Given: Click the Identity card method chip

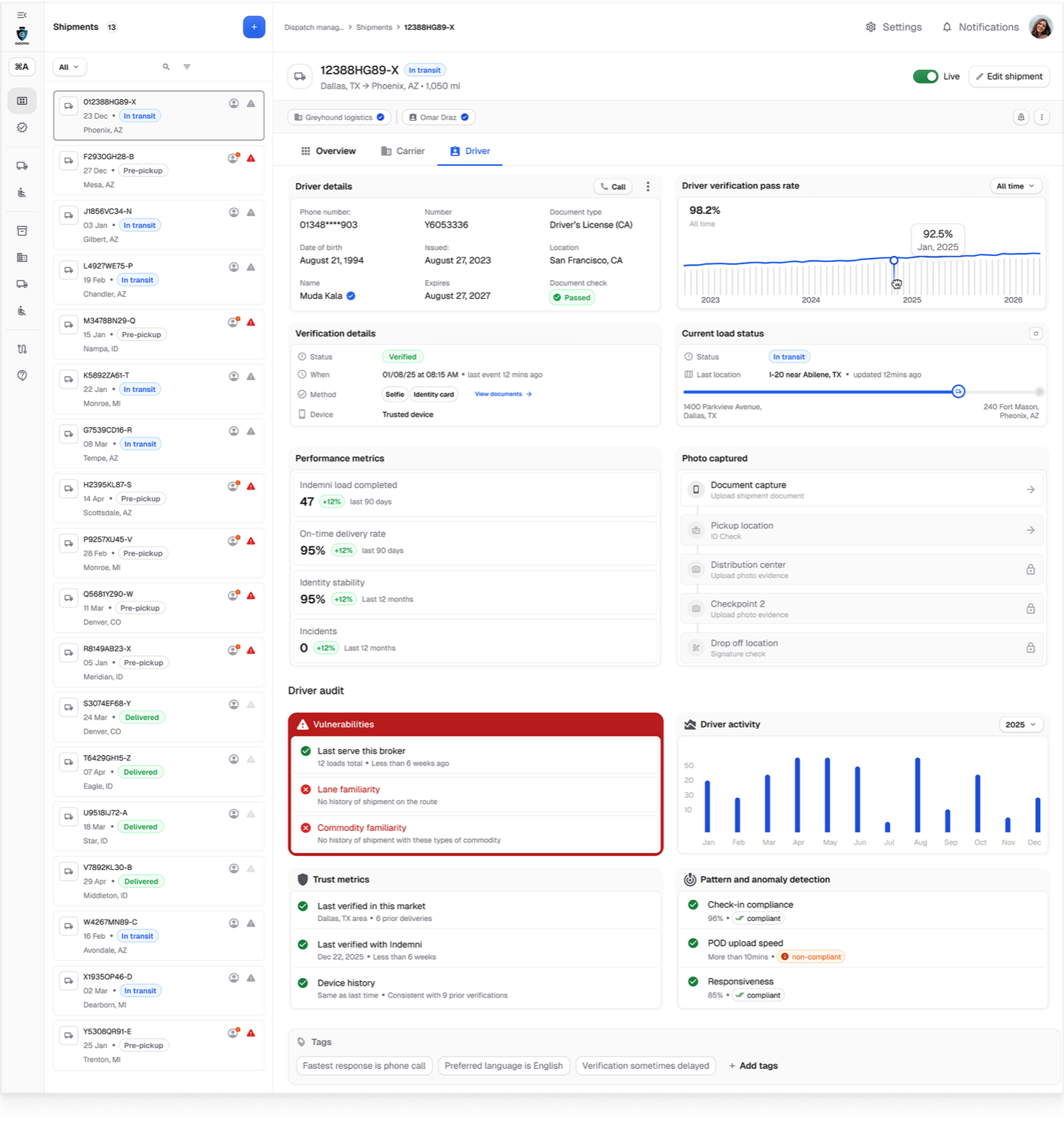Looking at the screenshot, I should pos(434,394).
